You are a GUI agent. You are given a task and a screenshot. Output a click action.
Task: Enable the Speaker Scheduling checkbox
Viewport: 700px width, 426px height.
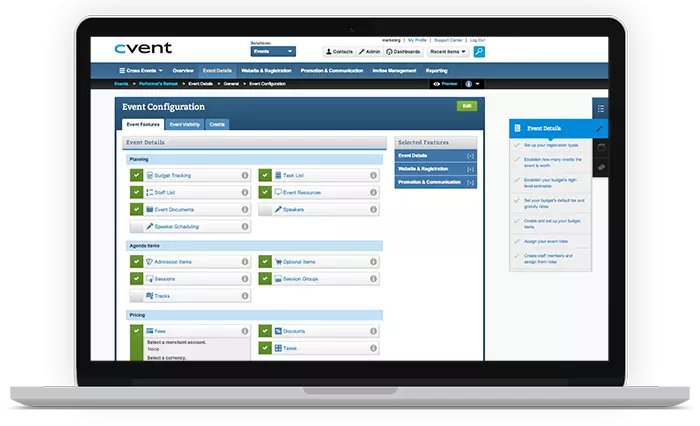coord(136,227)
